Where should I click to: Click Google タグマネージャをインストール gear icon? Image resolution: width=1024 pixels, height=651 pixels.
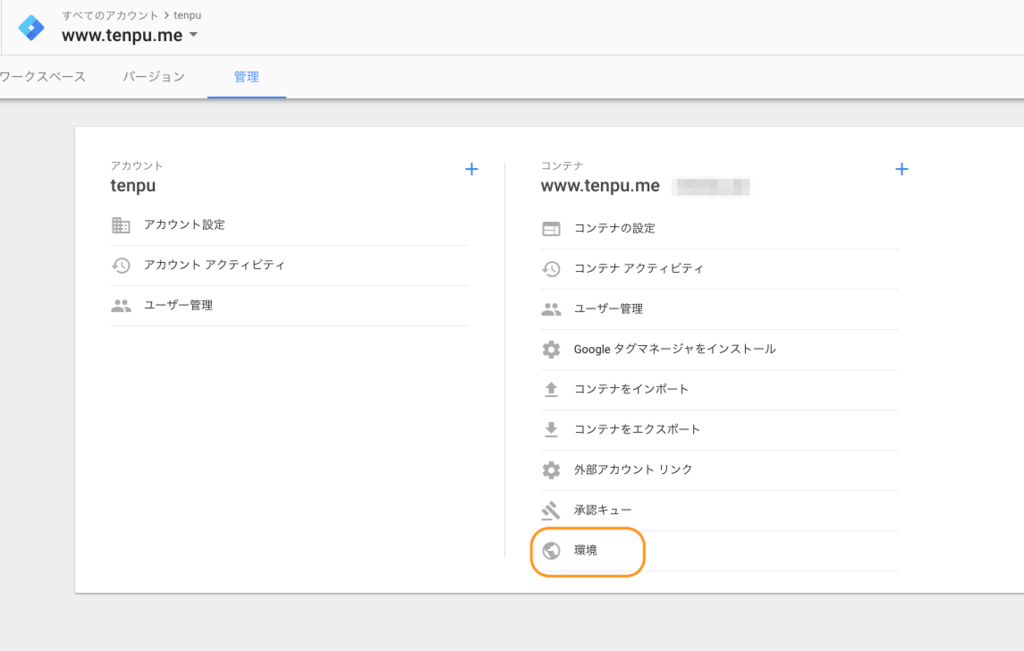click(551, 349)
